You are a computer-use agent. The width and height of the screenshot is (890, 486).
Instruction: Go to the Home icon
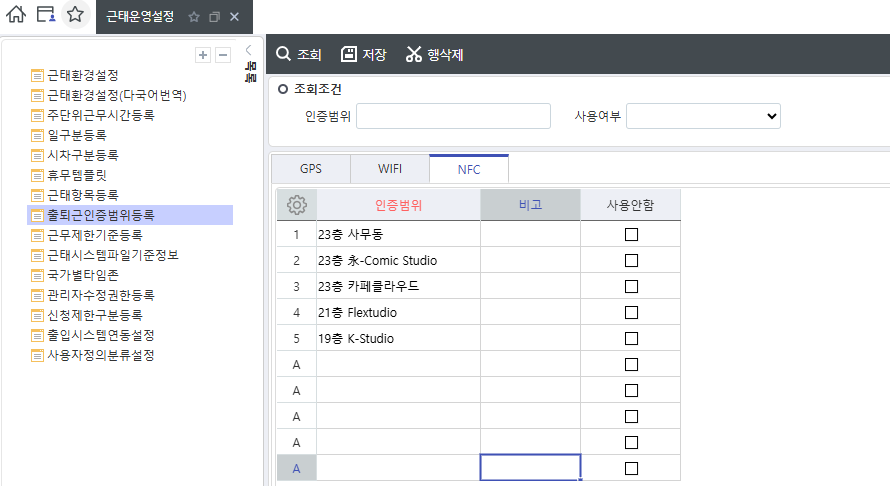click(16, 15)
